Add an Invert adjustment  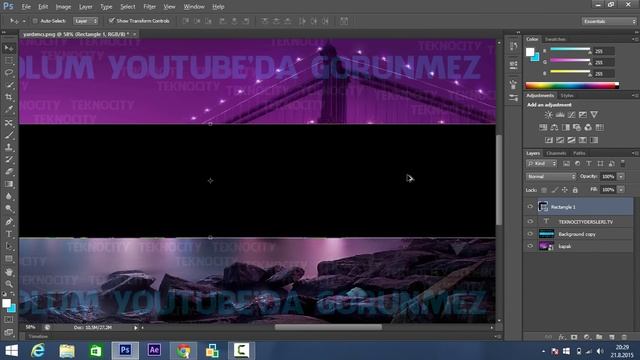pos(549,140)
